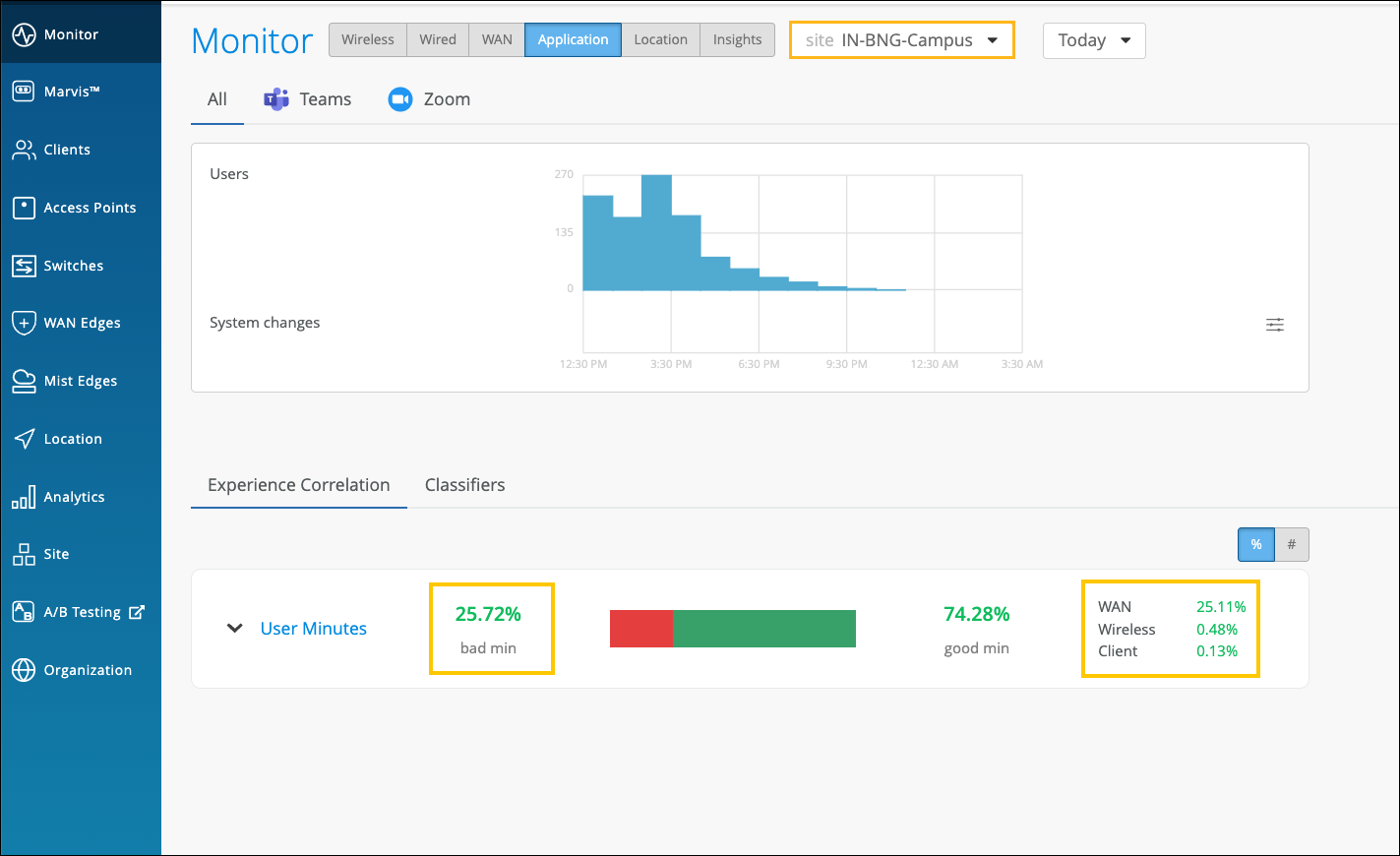Select the Access Points sidebar icon
The image size is (1400, 856).
(24, 208)
